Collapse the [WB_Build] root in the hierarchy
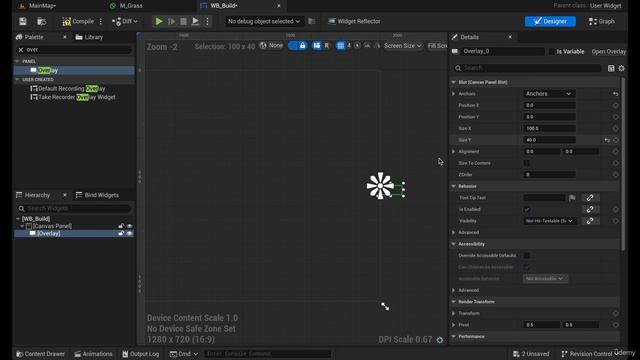The height and width of the screenshot is (360, 640). click(x=18, y=219)
